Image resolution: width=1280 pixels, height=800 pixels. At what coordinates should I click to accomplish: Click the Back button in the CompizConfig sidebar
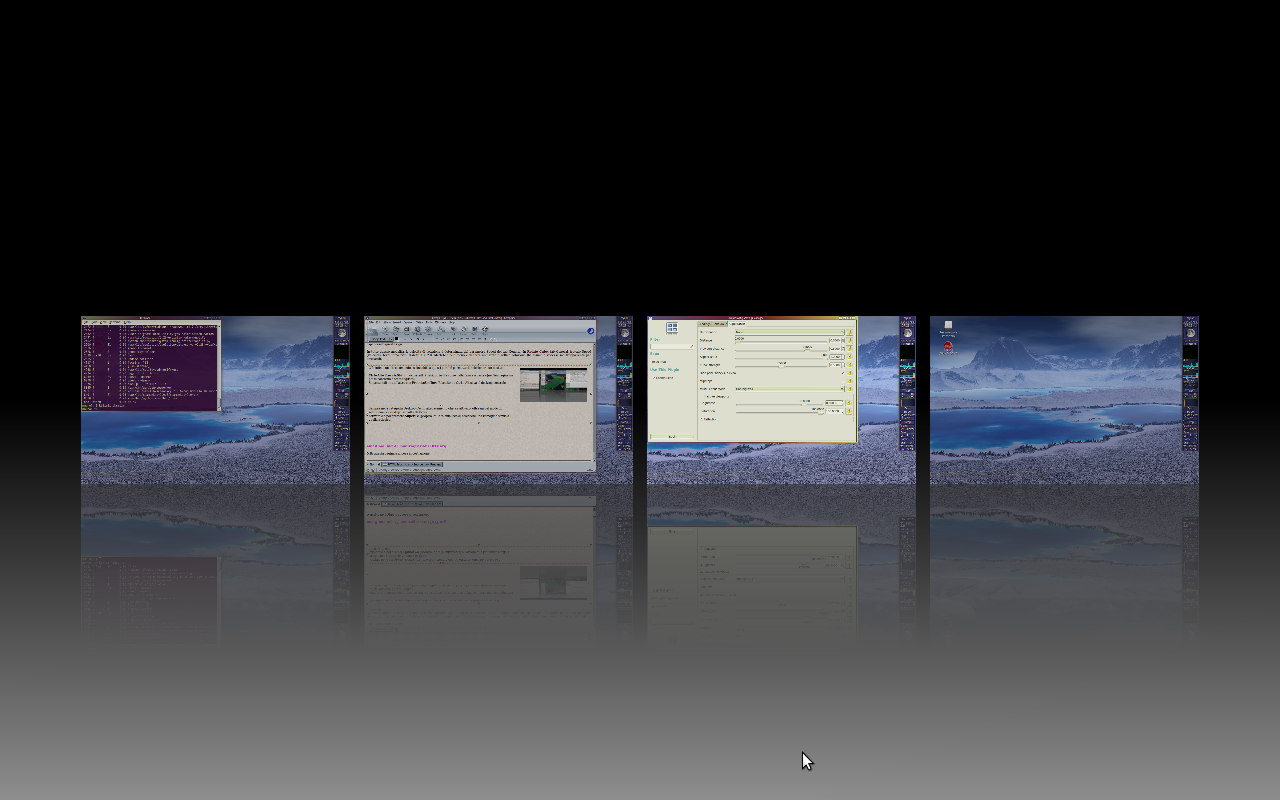click(672, 437)
